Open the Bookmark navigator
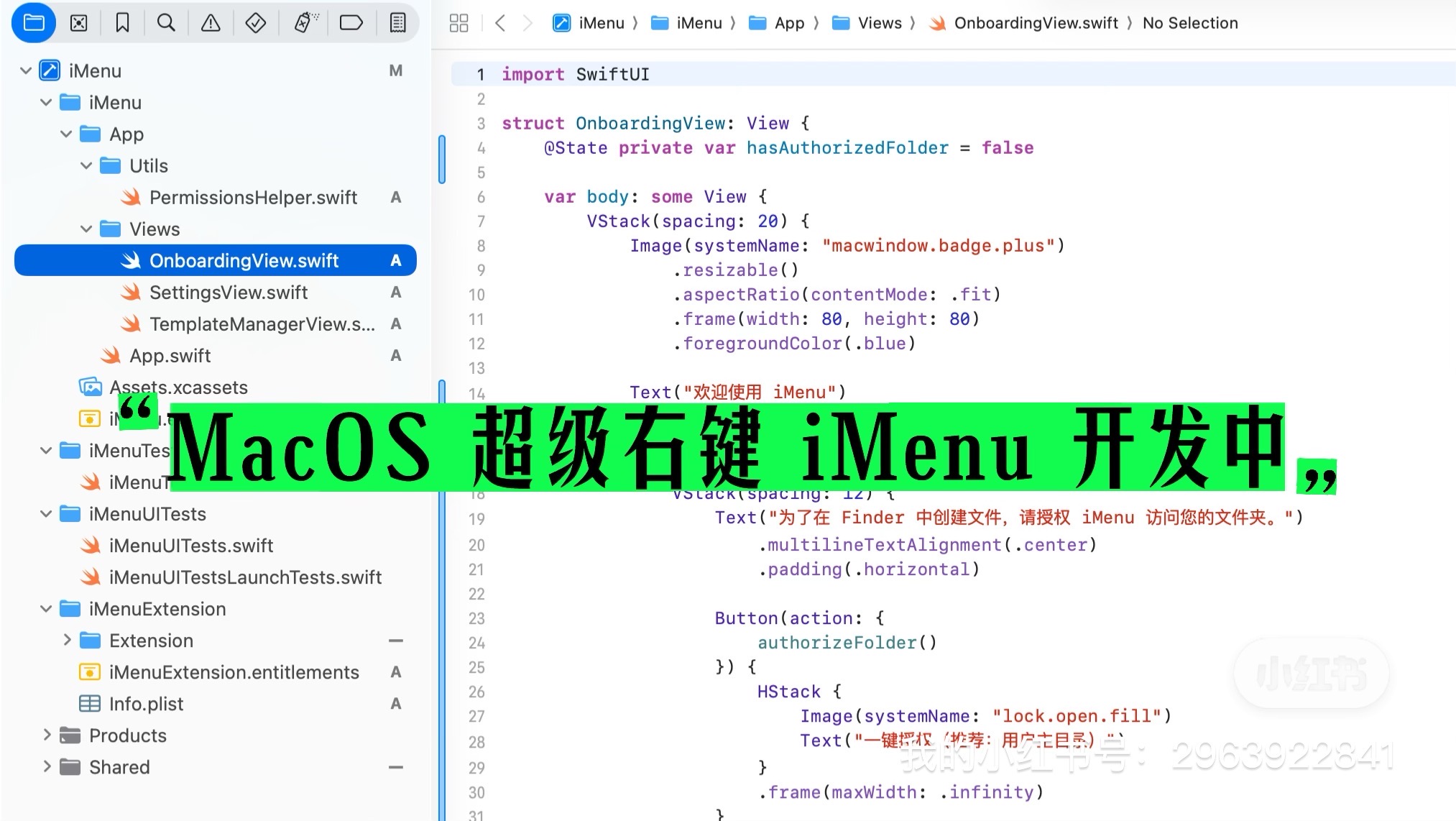 point(123,23)
